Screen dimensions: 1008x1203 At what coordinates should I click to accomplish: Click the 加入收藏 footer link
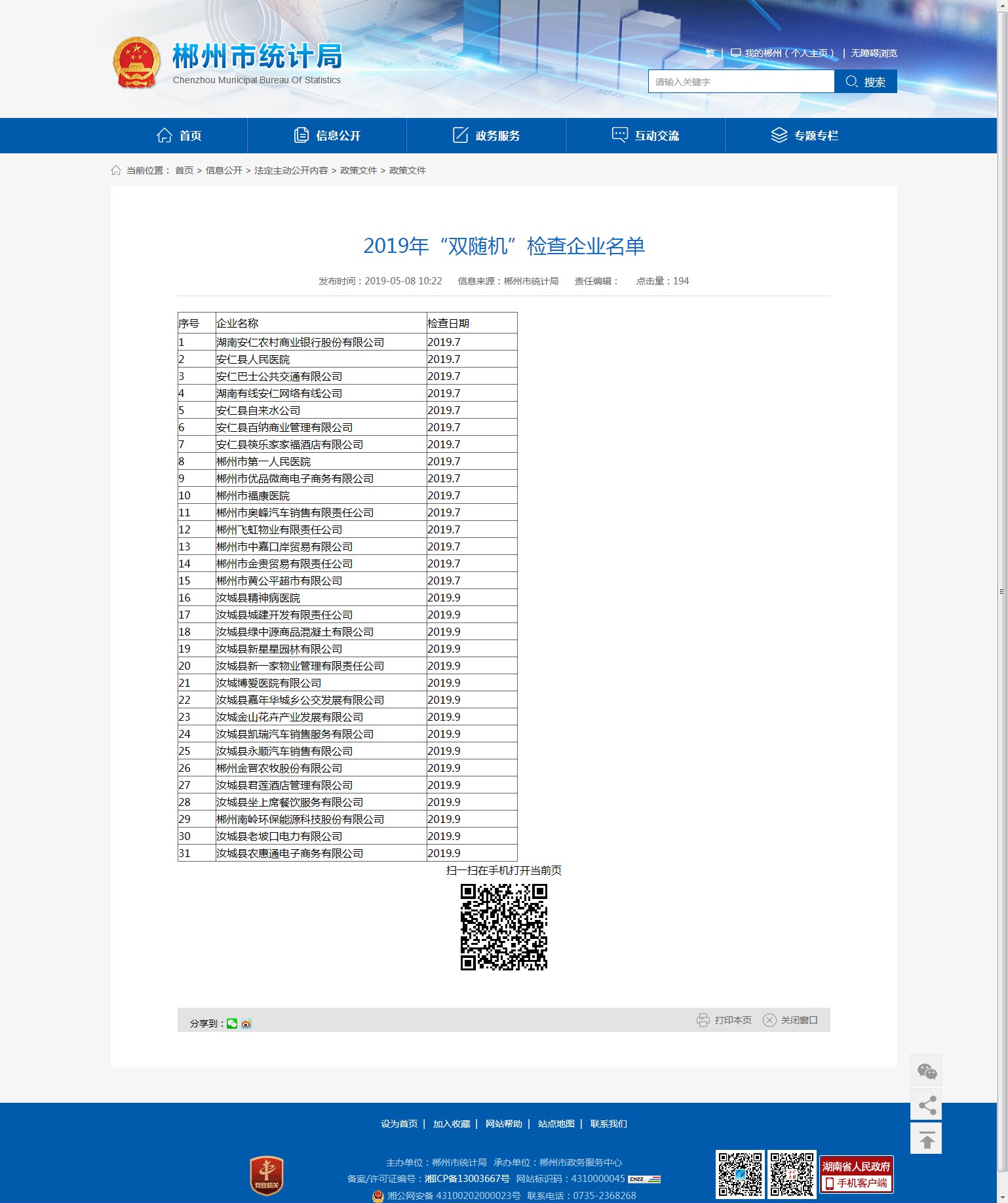(x=452, y=1124)
